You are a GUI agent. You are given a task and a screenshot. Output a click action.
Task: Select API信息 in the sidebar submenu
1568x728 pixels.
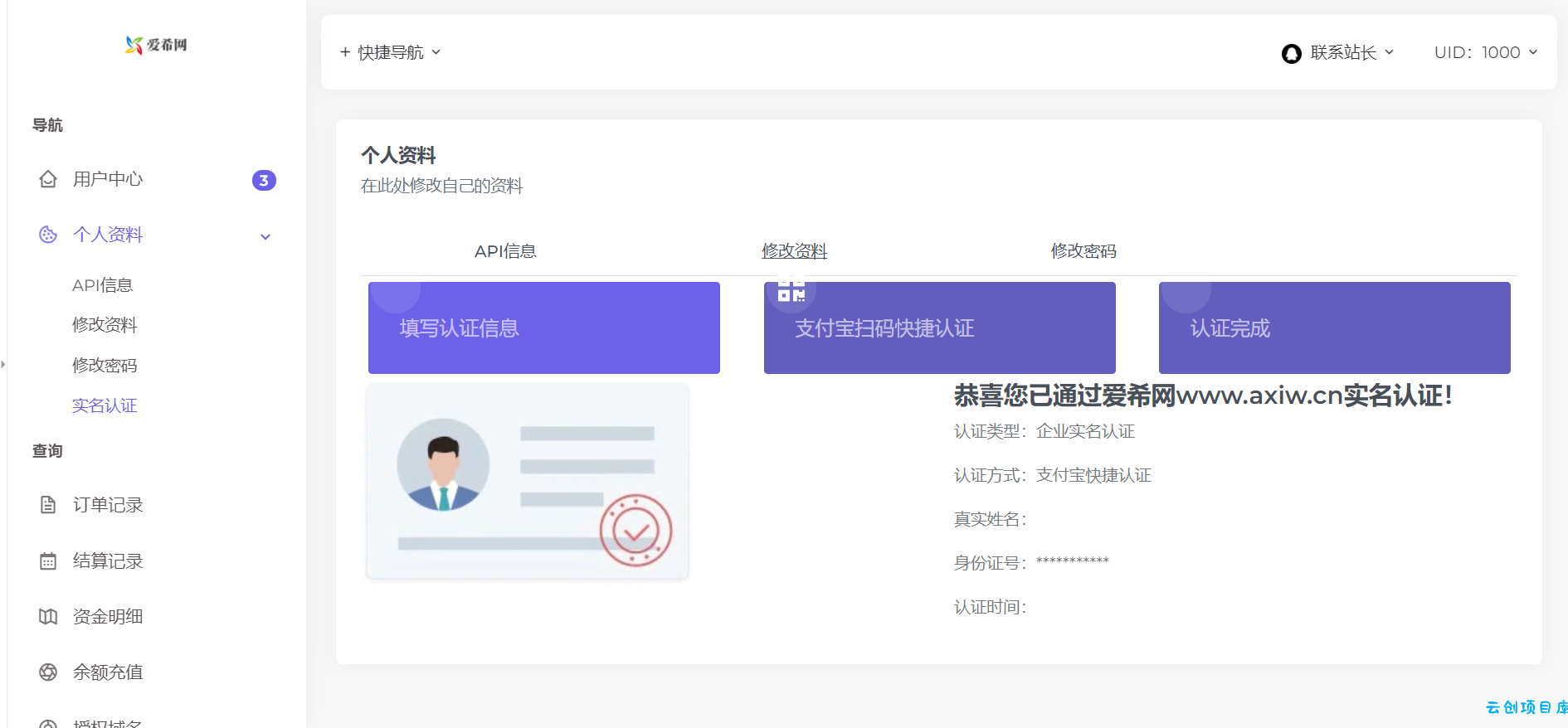click(103, 285)
